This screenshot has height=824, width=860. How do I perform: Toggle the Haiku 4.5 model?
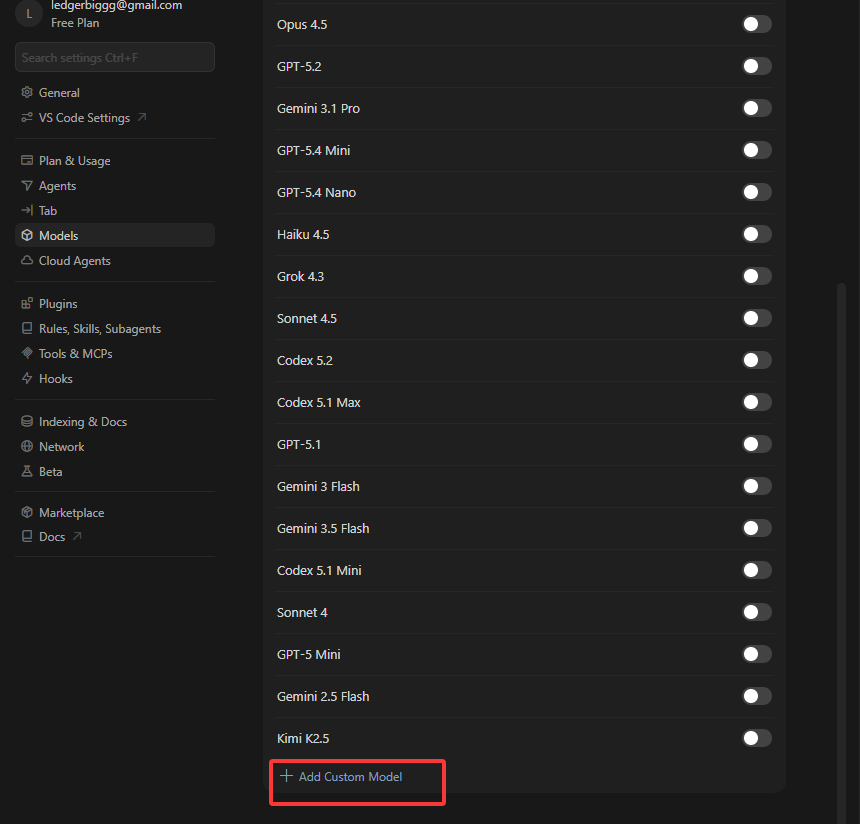click(757, 234)
